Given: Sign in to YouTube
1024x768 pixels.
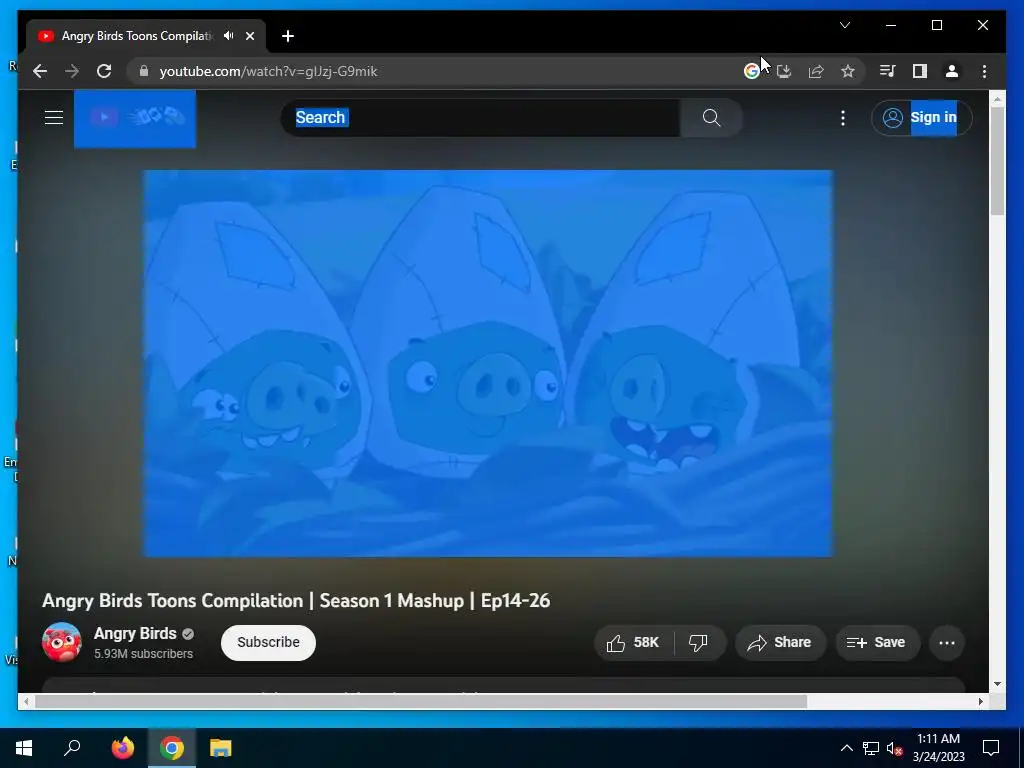Looking at the screenshot, I should 921,118.
